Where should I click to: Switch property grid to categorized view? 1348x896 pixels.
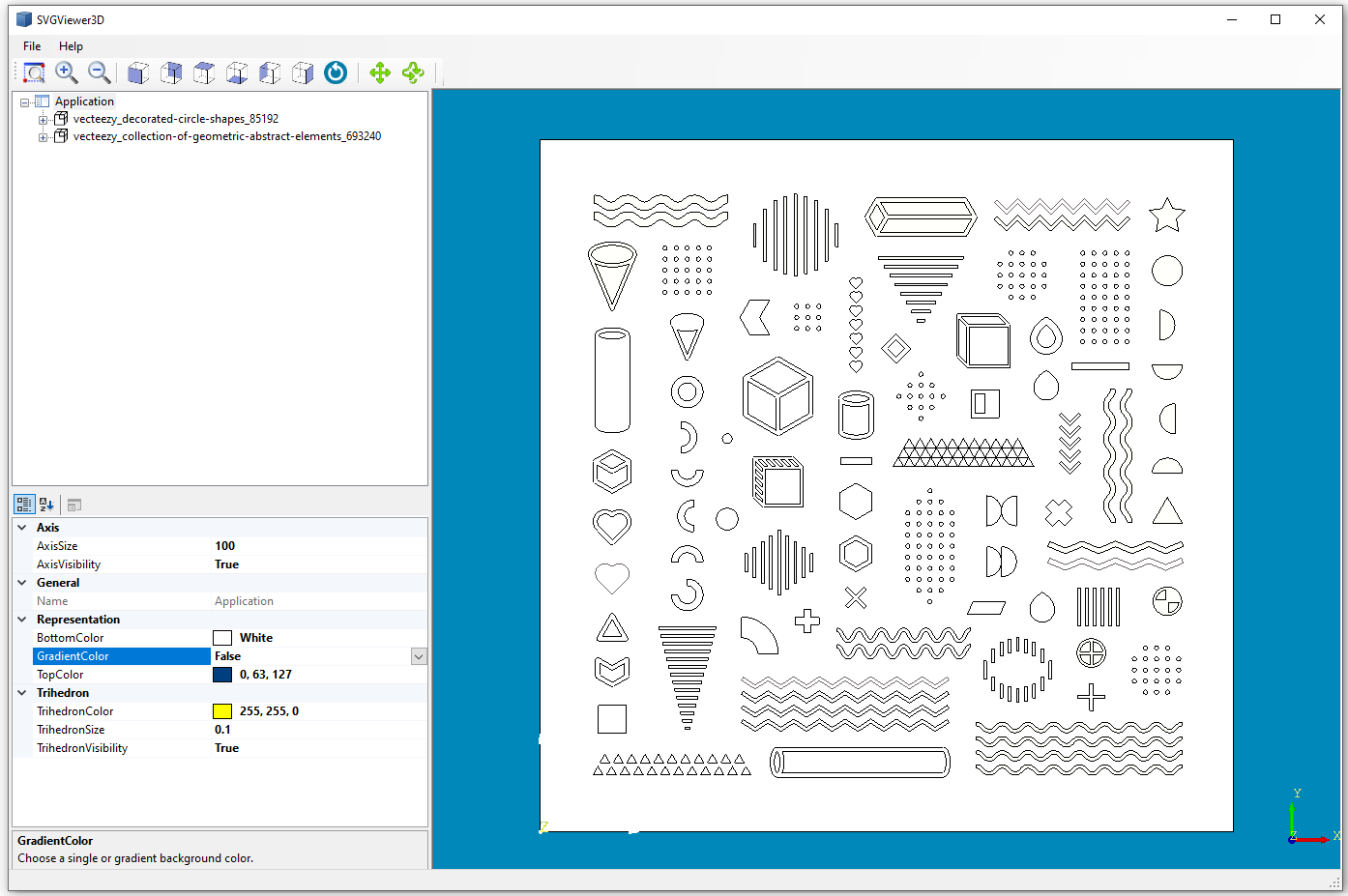[x=24, y=505]
